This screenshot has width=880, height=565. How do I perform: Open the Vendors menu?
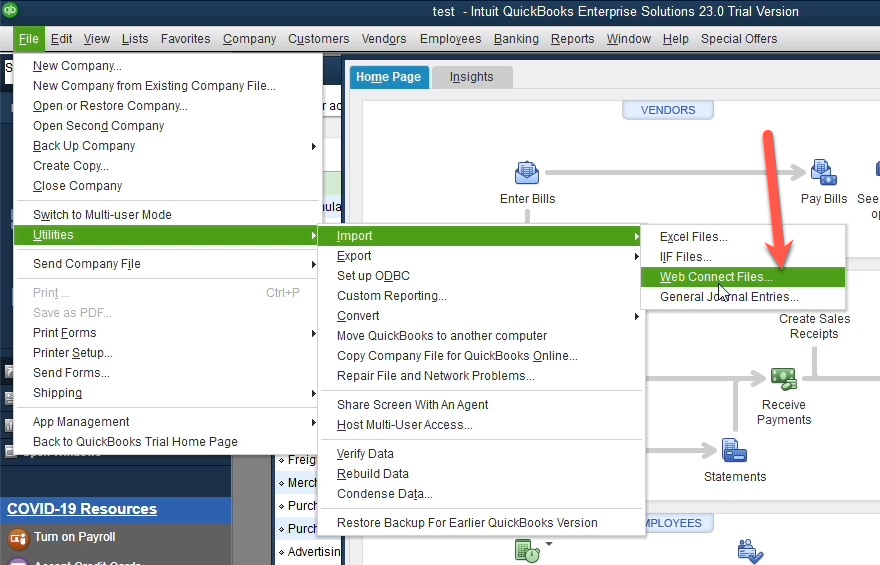[x=384, y=39]
